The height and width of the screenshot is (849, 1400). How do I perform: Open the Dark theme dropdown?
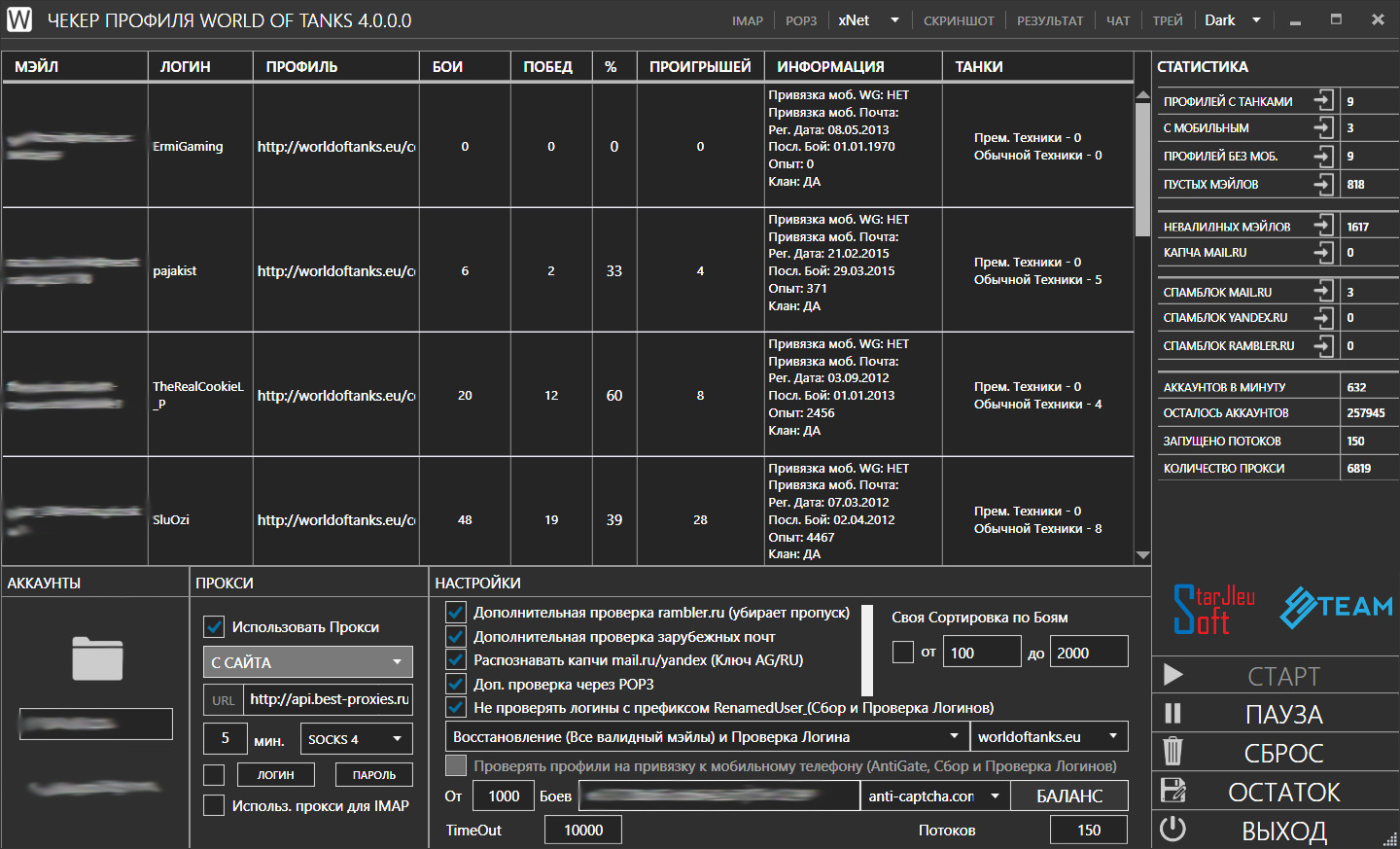1232,20
